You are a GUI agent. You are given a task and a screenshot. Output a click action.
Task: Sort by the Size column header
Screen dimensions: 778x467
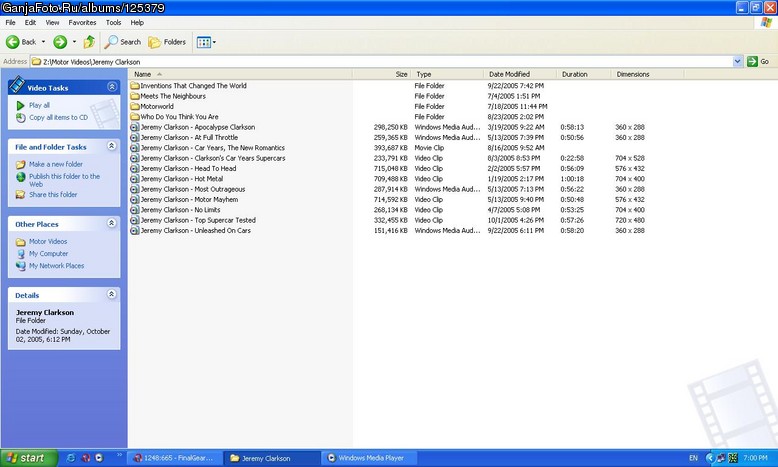click(382, 74)
